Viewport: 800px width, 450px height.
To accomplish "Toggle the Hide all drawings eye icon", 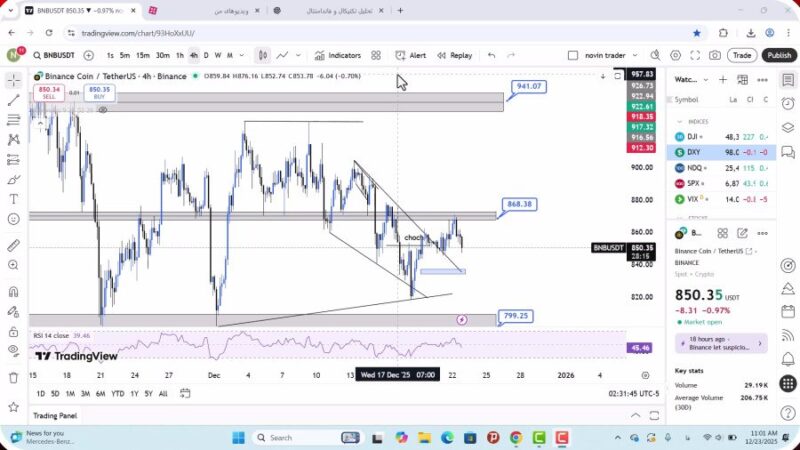I will pyautogui.click(x=13, y=350).
